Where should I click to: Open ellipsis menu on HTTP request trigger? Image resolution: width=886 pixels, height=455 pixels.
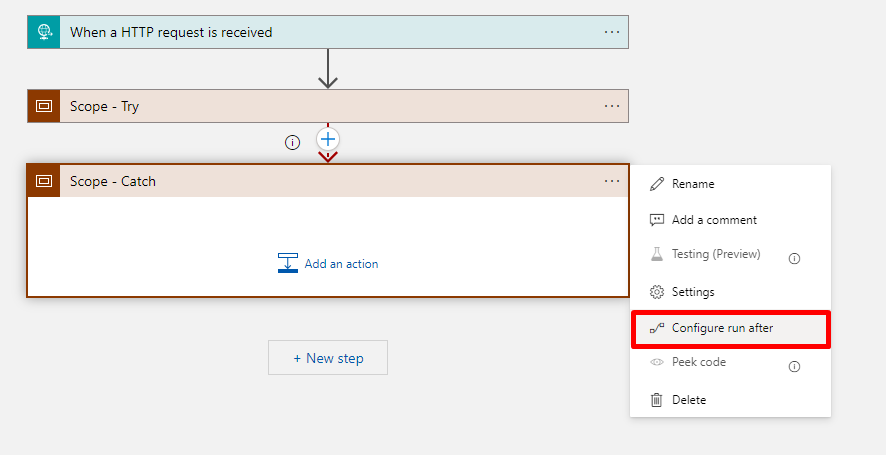(612, 32)
